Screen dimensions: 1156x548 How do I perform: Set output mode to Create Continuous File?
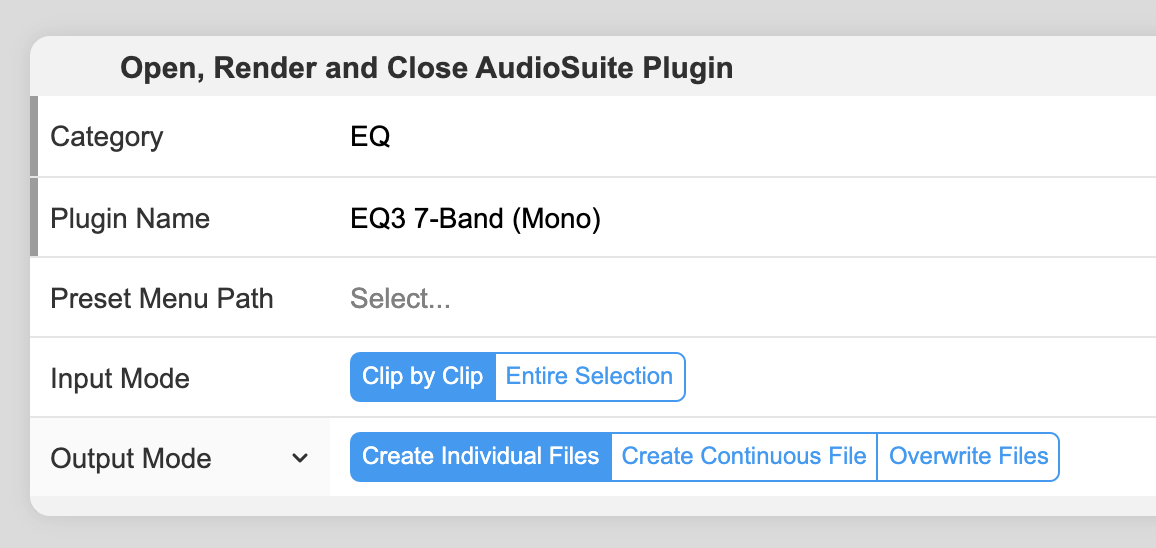coord(743,457)
